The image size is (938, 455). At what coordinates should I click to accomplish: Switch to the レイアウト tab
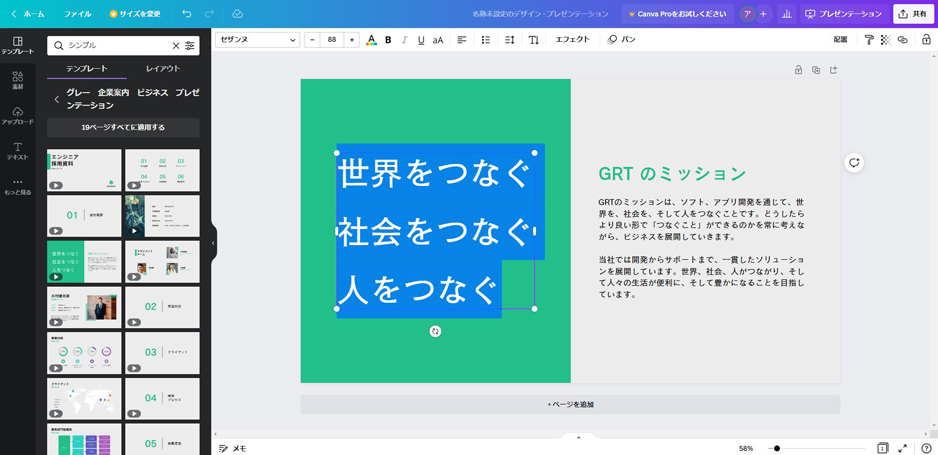(163, 69)
